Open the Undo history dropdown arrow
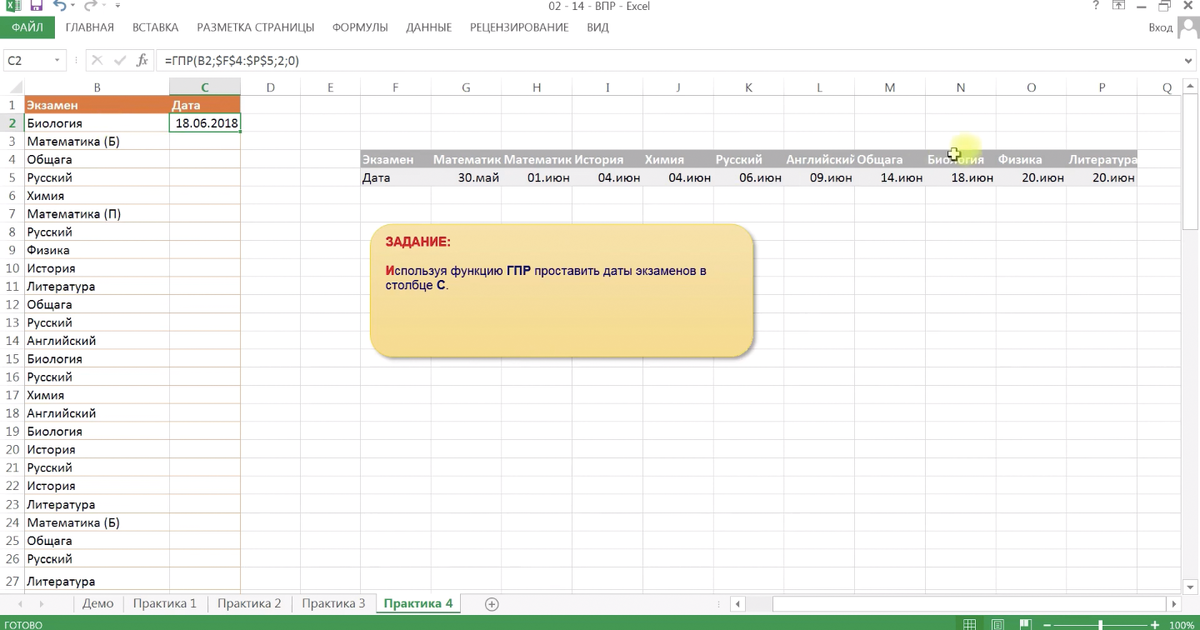The image size is (1200, 630). pyautogui.click(x=74, y=7)
